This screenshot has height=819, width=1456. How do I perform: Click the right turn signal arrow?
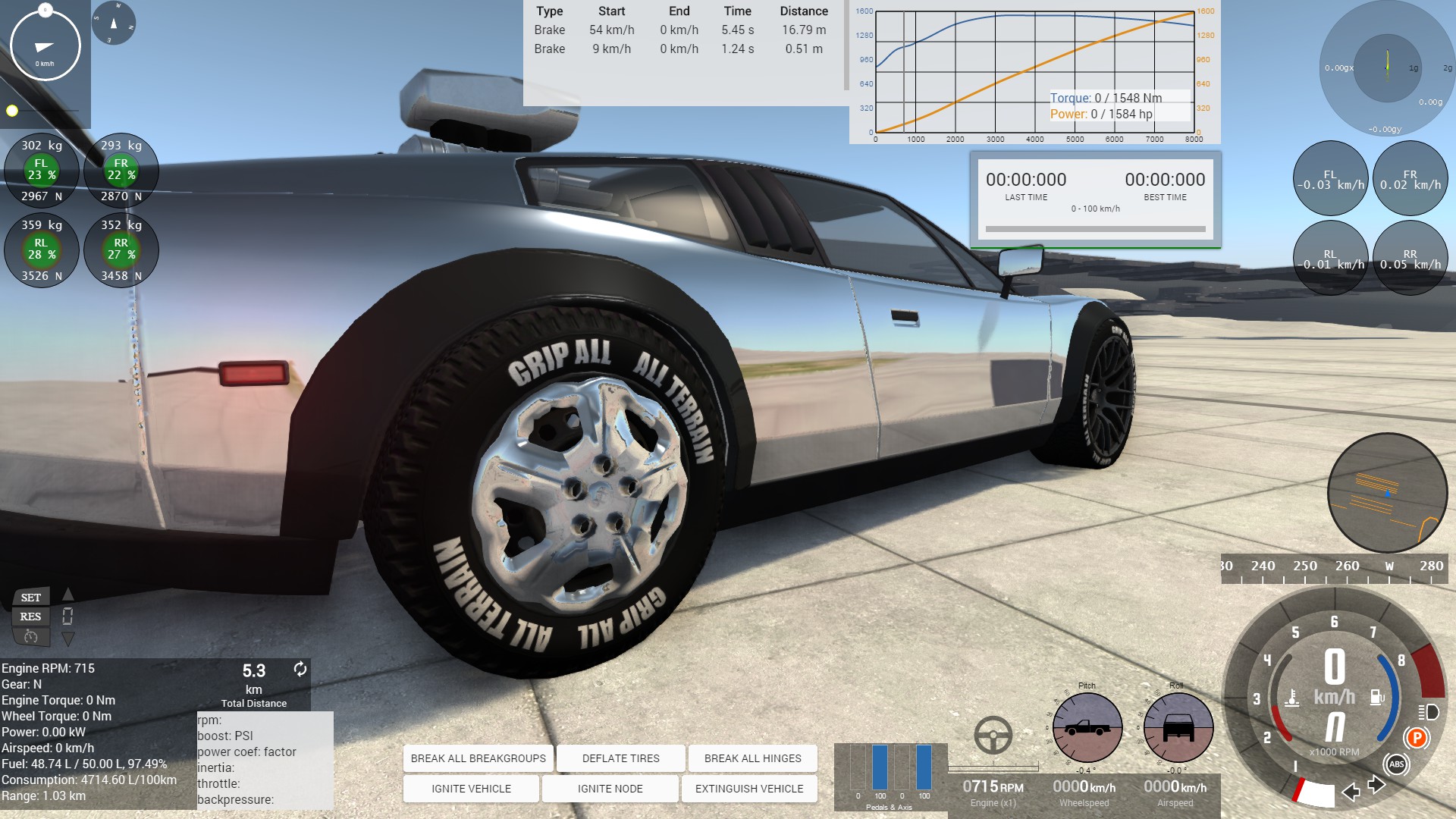pos(1376,785)
